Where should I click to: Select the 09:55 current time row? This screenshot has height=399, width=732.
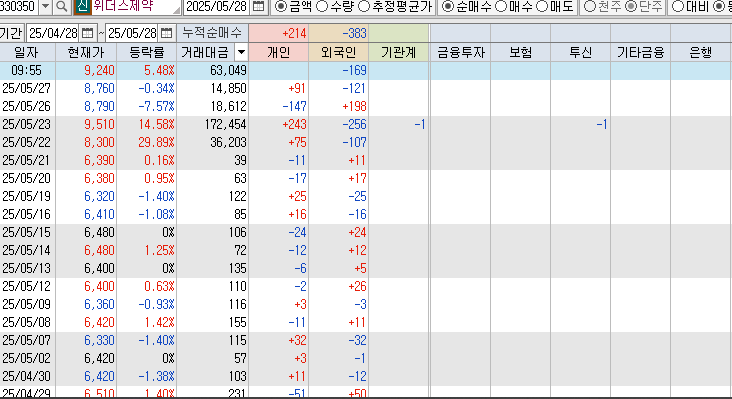tap(366, 70)
